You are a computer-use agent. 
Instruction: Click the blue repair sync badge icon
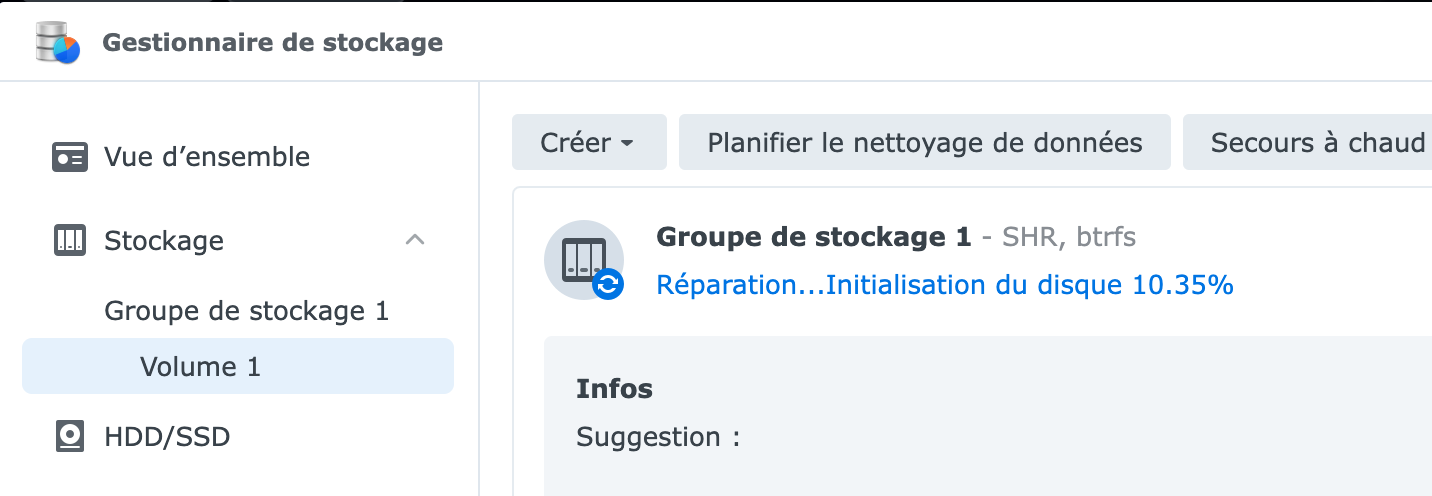point(608,285)
